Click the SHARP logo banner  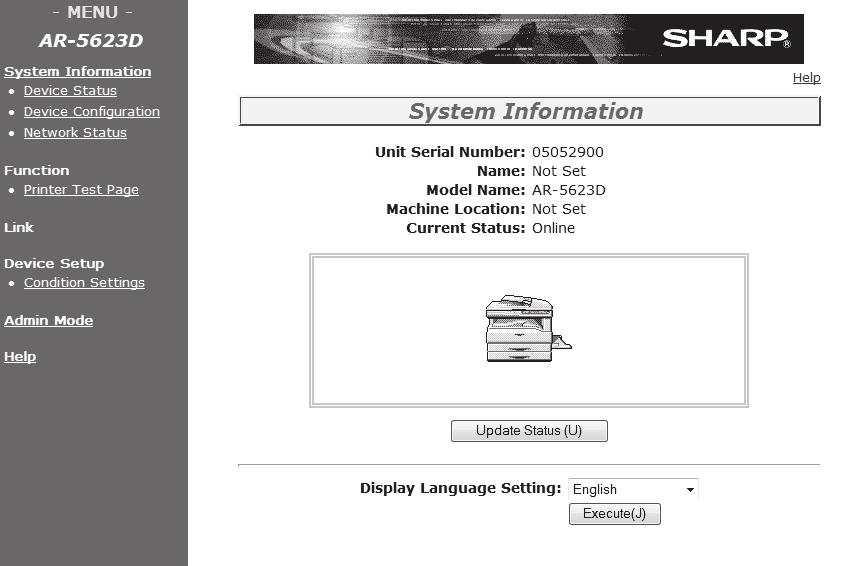coord(528,39)
